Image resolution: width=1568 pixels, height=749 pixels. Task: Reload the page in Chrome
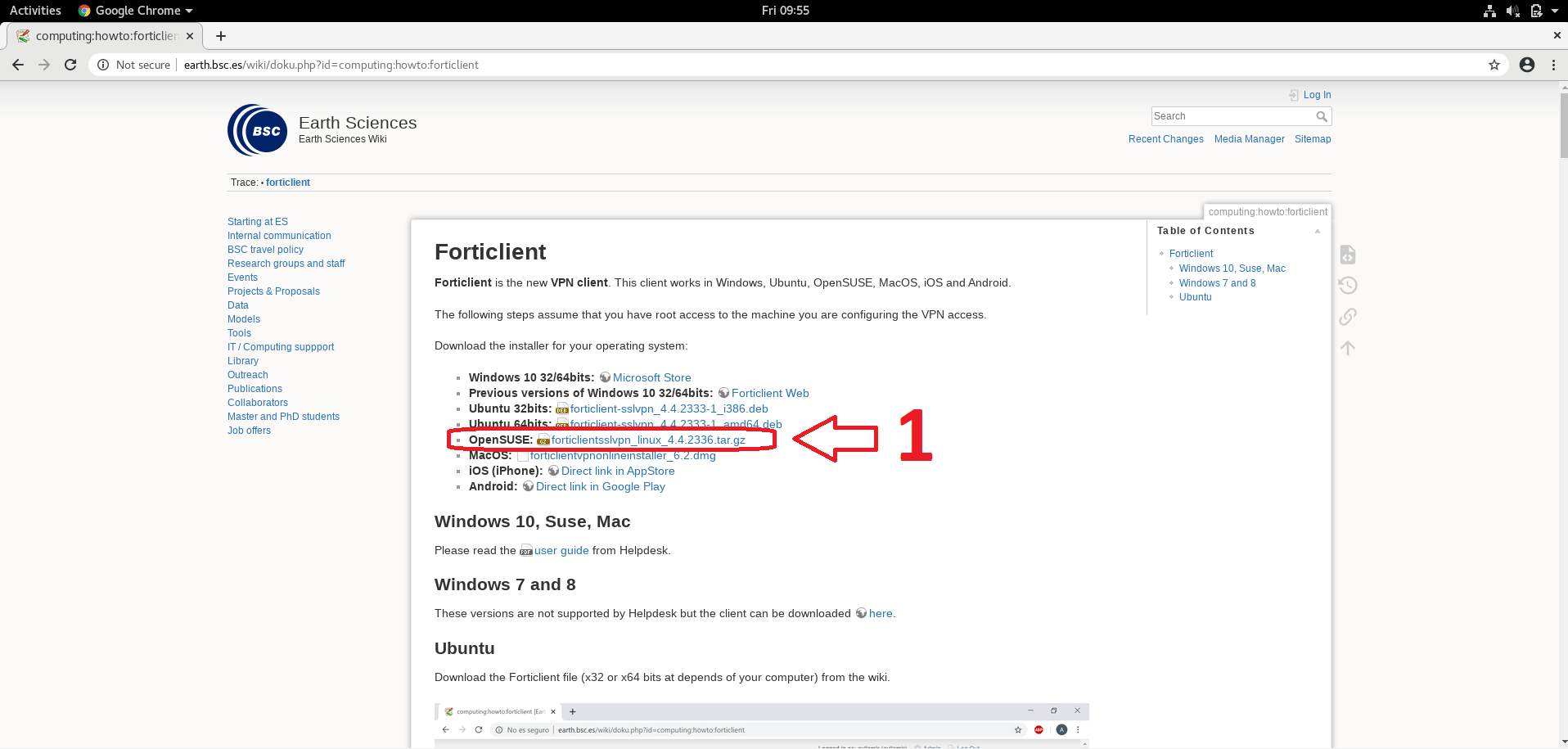[x=70, y=65]
